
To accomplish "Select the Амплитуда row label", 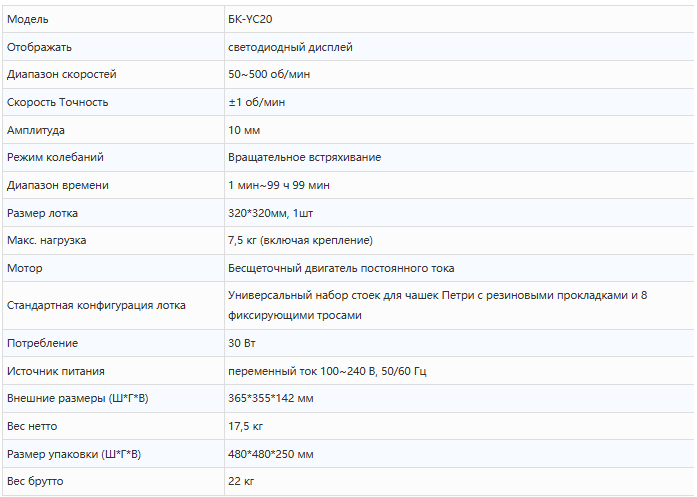I will point(36,130).
